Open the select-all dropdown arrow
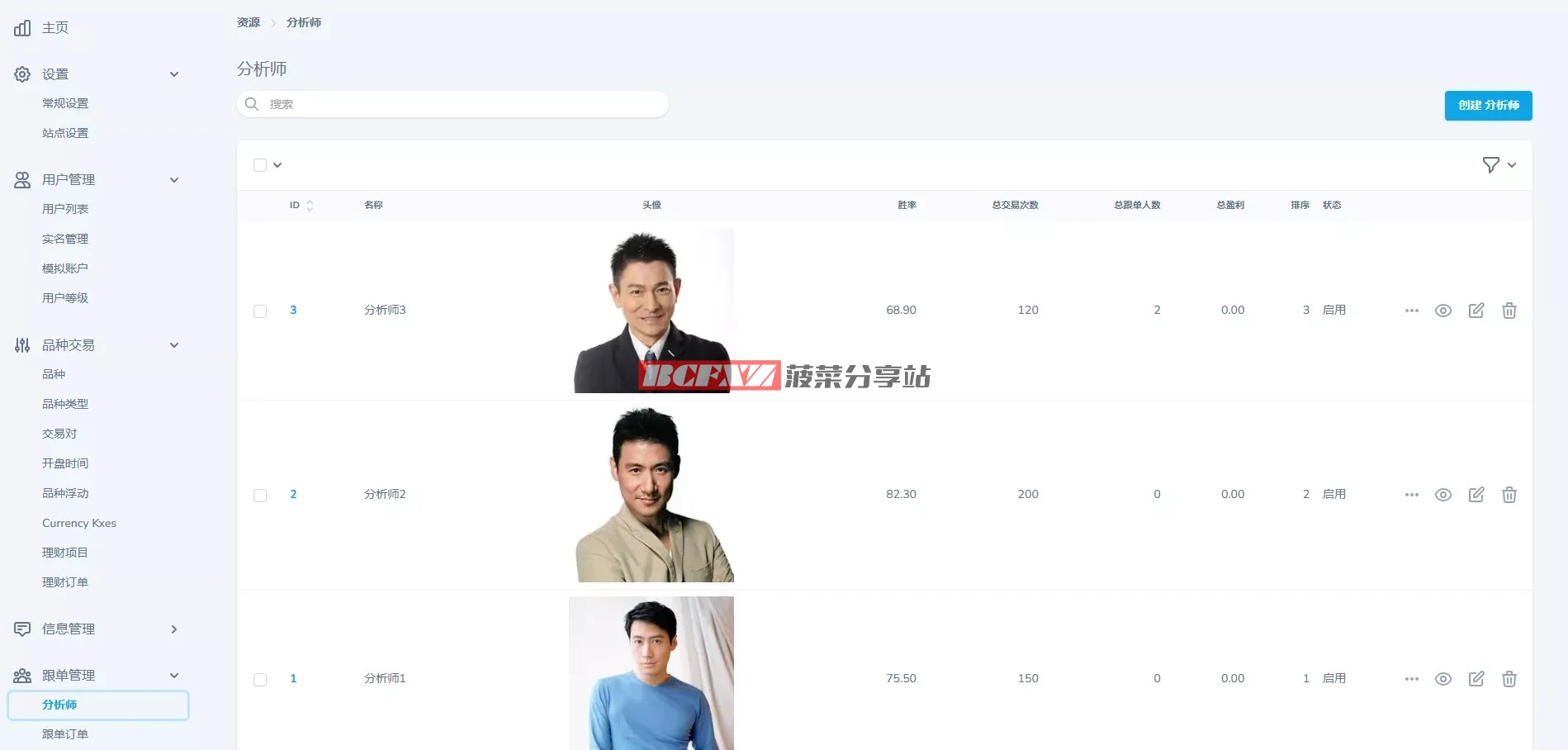 277,165
